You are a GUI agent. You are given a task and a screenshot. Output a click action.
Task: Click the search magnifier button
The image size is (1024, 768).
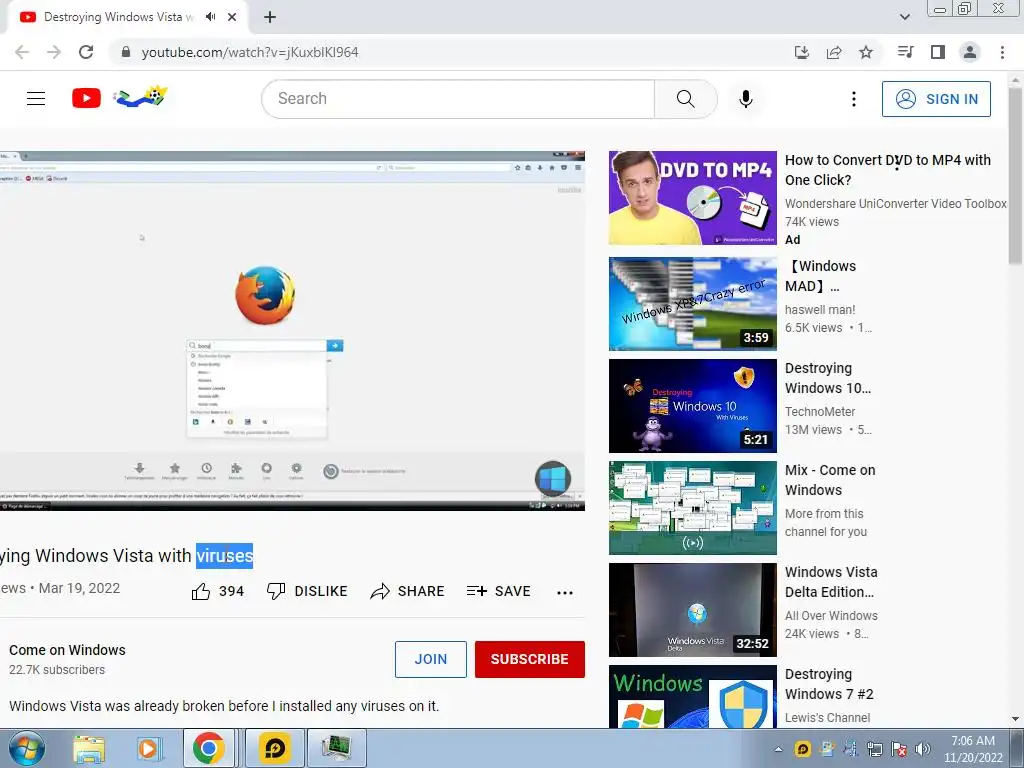(x=686, y=99)
